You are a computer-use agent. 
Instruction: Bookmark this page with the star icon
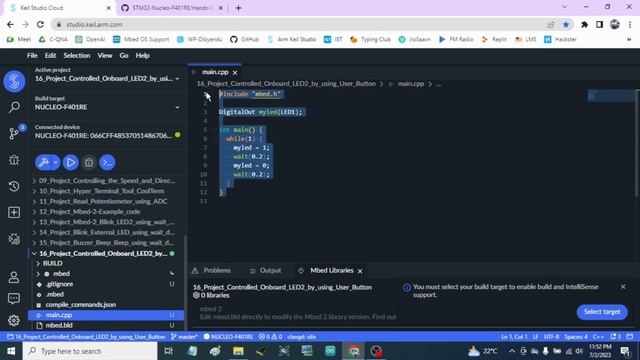(566, 24)
